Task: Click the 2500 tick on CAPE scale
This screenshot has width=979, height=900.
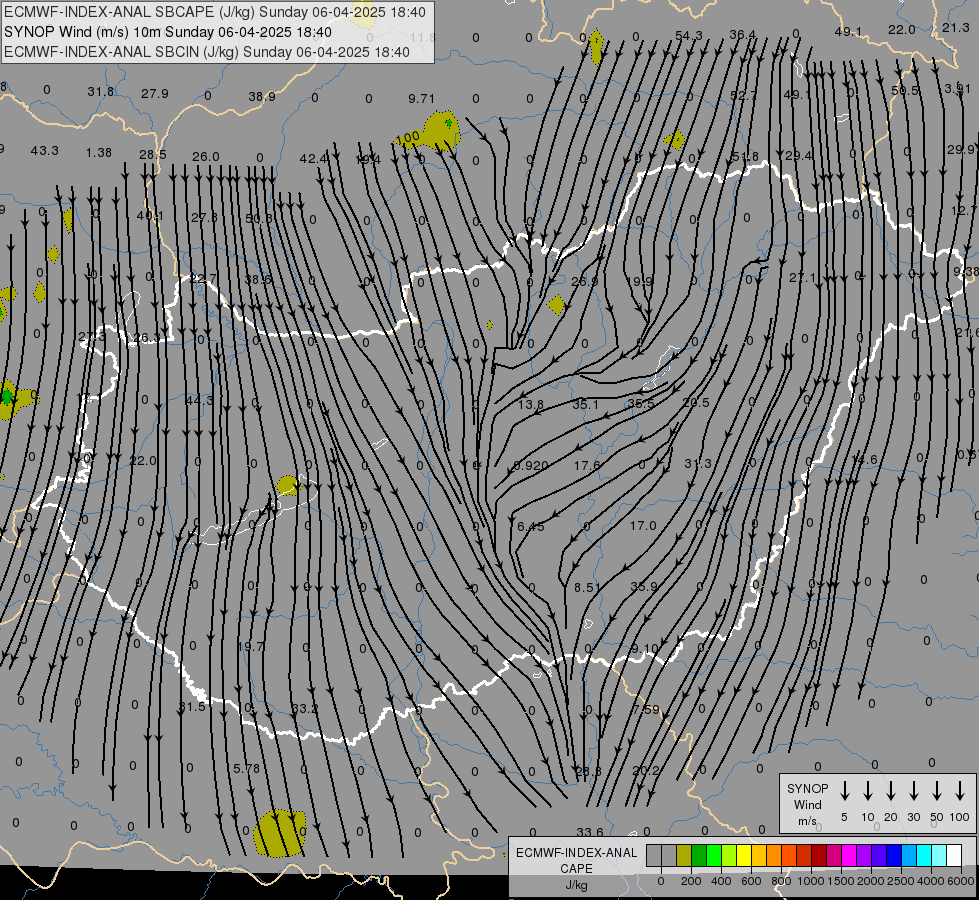Action: click(x=901, y=881)
